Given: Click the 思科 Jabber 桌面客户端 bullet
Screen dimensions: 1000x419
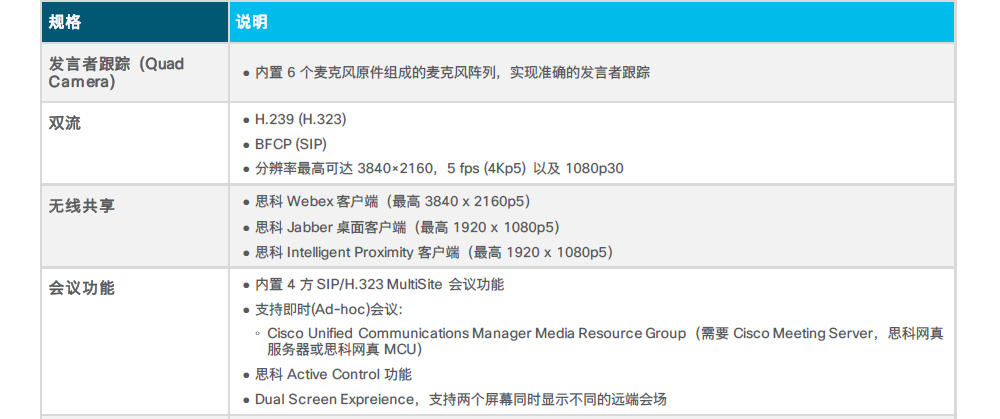Looking at the screenshot, I should coord(407,227).
